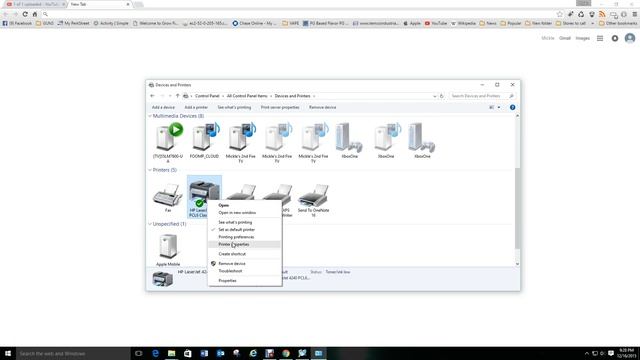Viewport: 640px width, 360px height.
Task: Open the Action Center notification icon
Action: [x=611, y=353]
